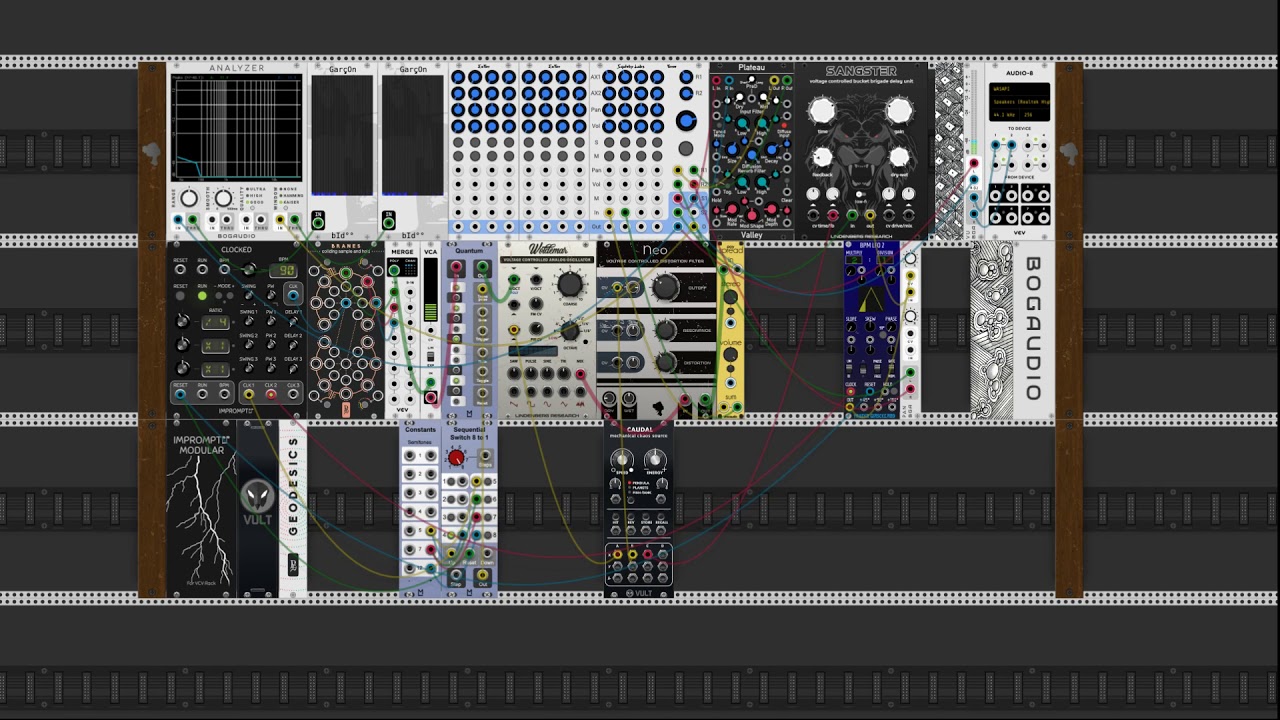Click the blue CLK output jack on Clocked
1280x720 pixels.
click(x=293, y=295)
